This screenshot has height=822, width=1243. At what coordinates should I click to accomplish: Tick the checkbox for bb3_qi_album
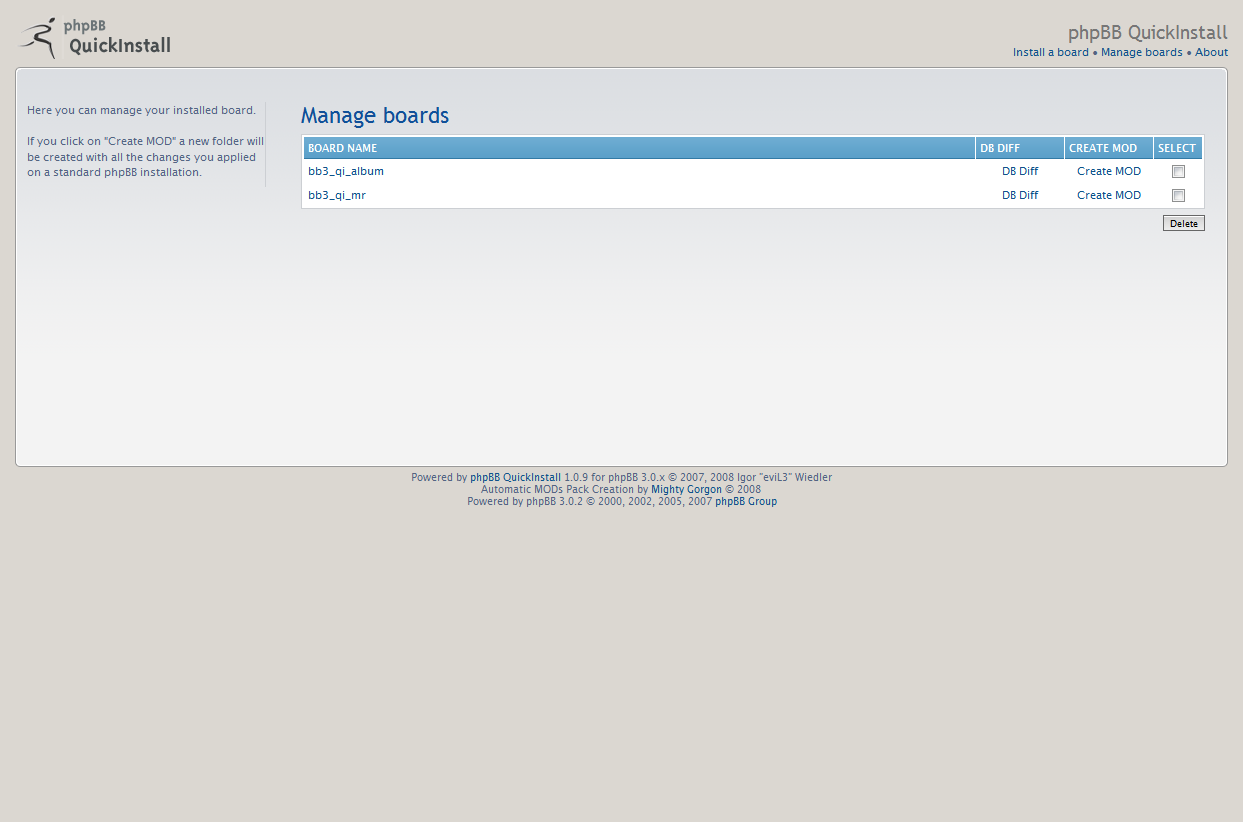tap(1178, 171)
